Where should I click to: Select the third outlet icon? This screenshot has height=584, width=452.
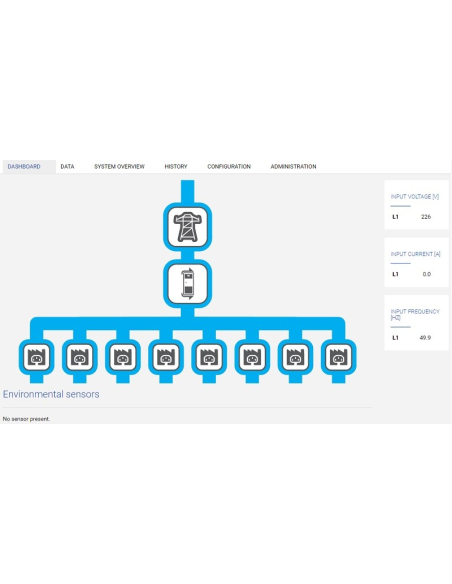click(123, 357)
